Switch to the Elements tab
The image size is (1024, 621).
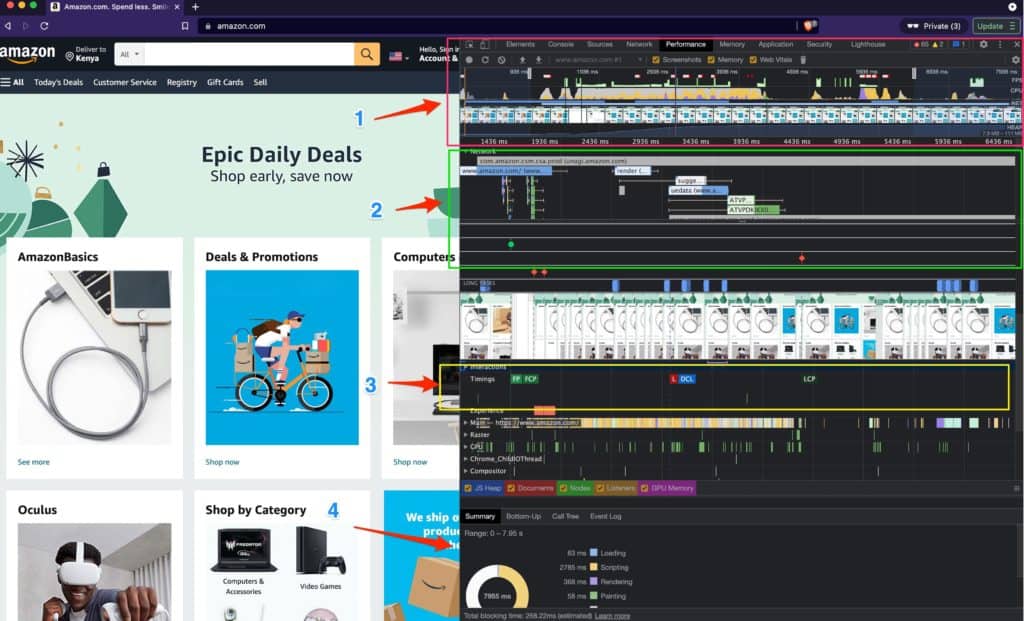click(520, 44)
